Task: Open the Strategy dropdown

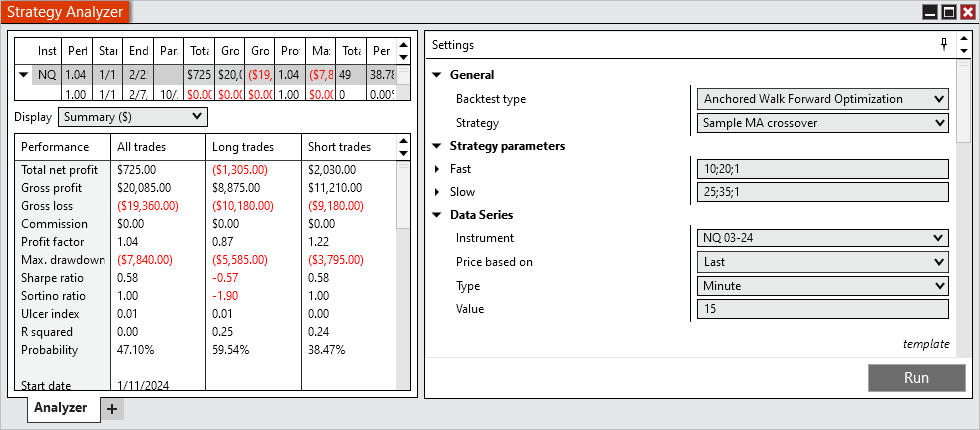Action: coord(822,123)
